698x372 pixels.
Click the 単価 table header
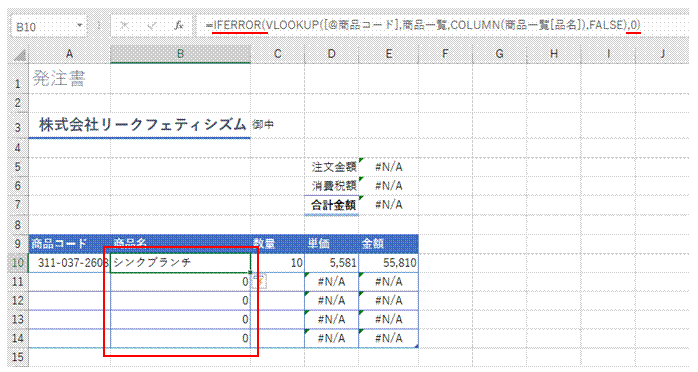coord(331,244)
